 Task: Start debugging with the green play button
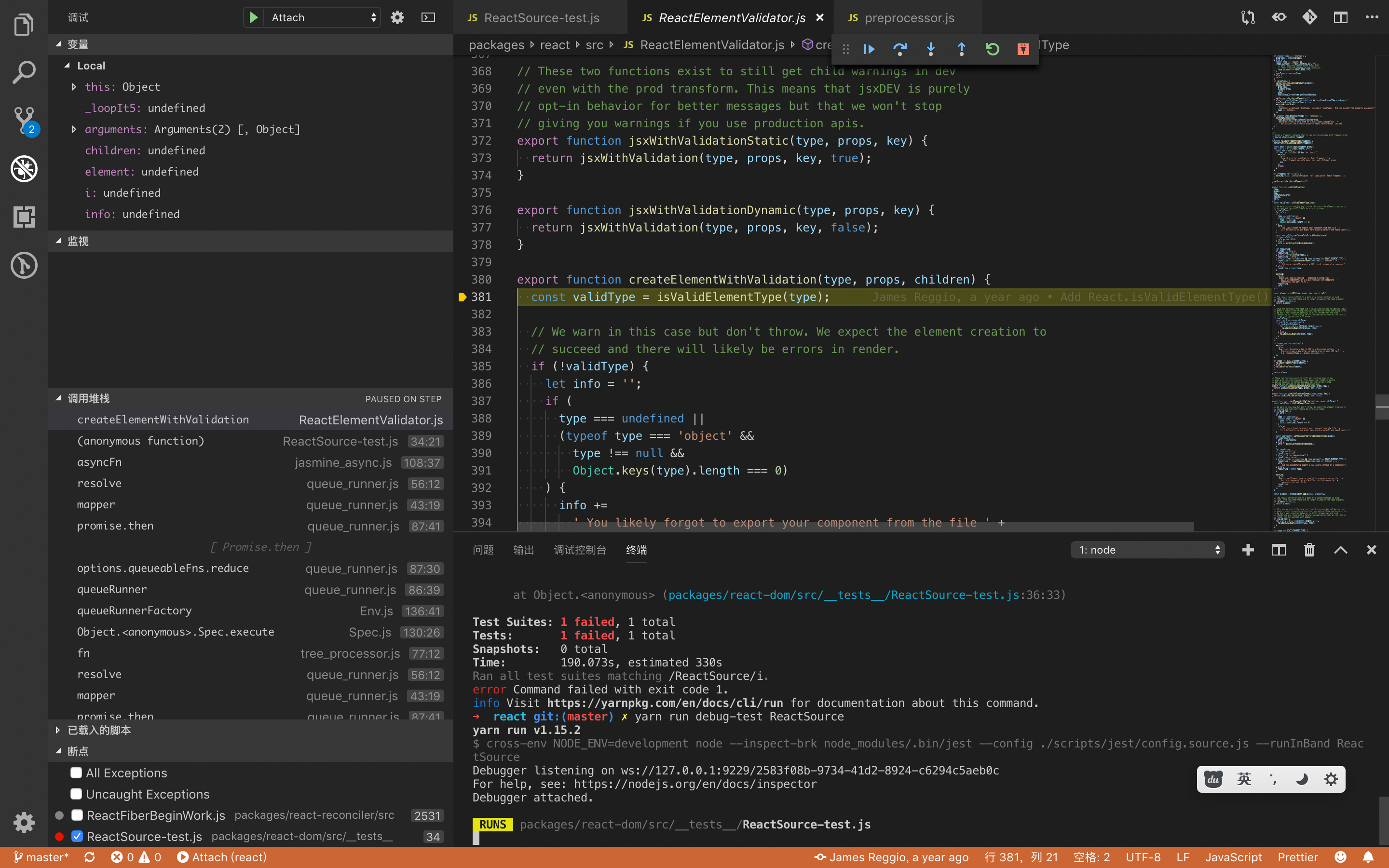pos(253,17)
